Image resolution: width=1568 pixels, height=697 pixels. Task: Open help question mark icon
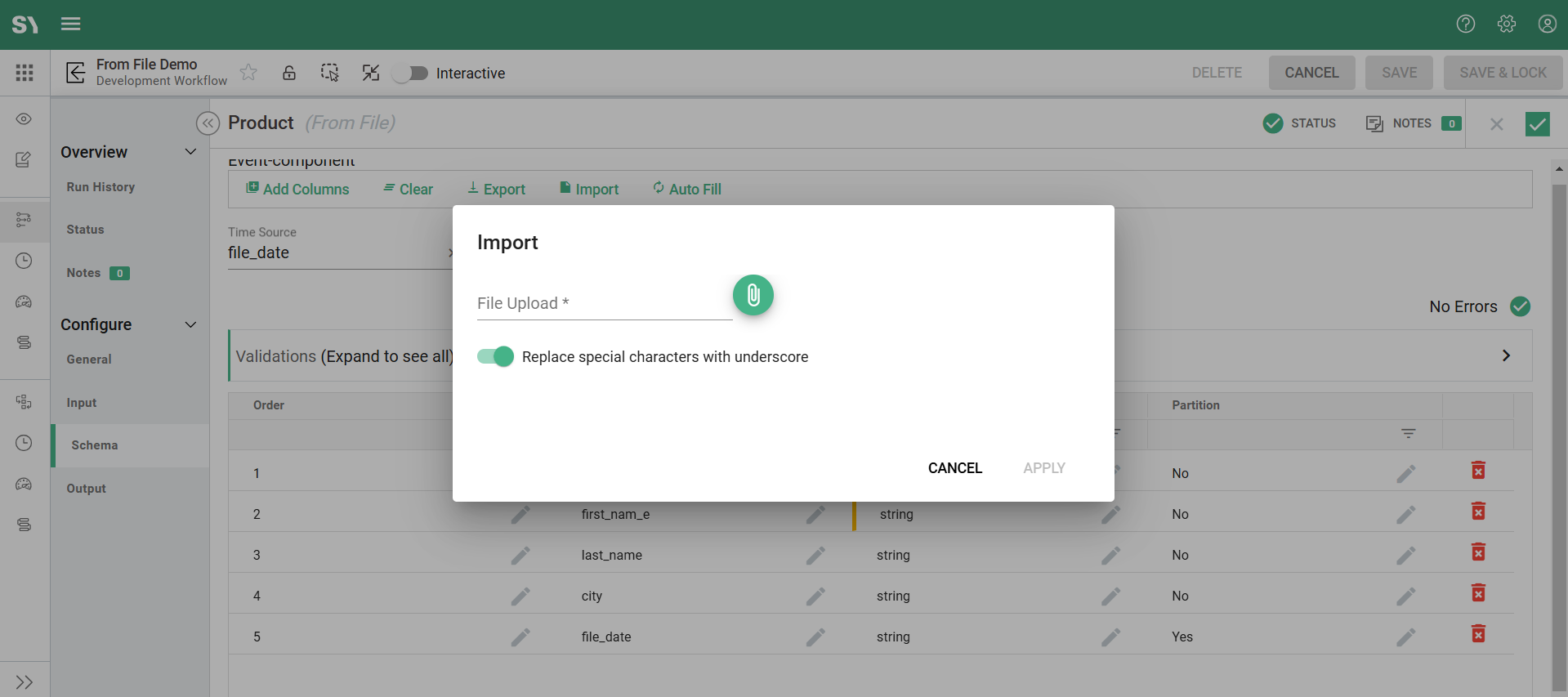coord(1465,24)
